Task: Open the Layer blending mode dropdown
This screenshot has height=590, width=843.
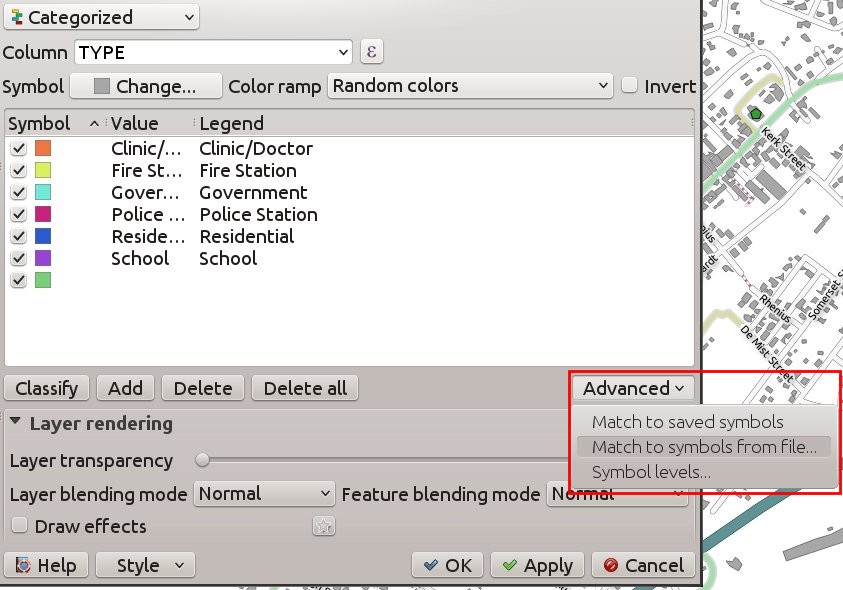Action: click(264, 494)
